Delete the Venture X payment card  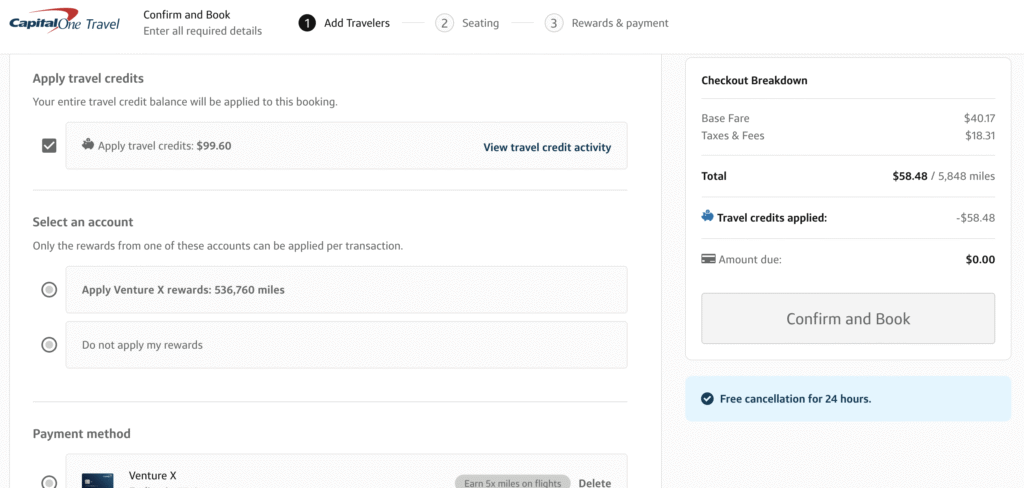(x=594, y=483)
